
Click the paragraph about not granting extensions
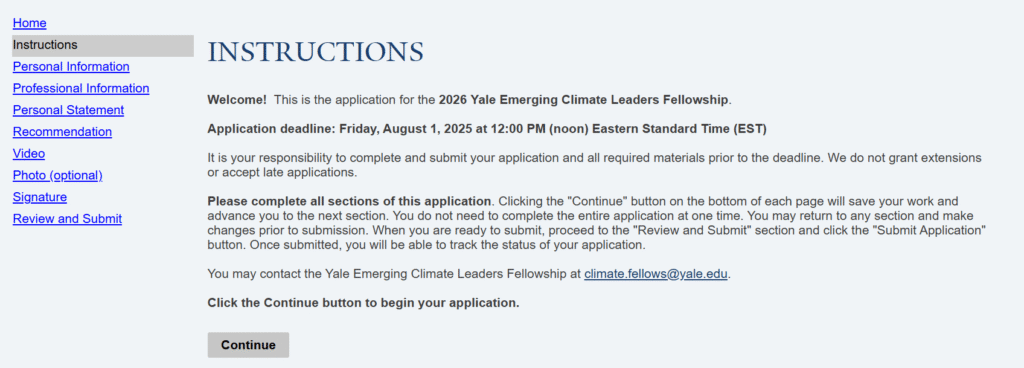(x=594, y=166)
